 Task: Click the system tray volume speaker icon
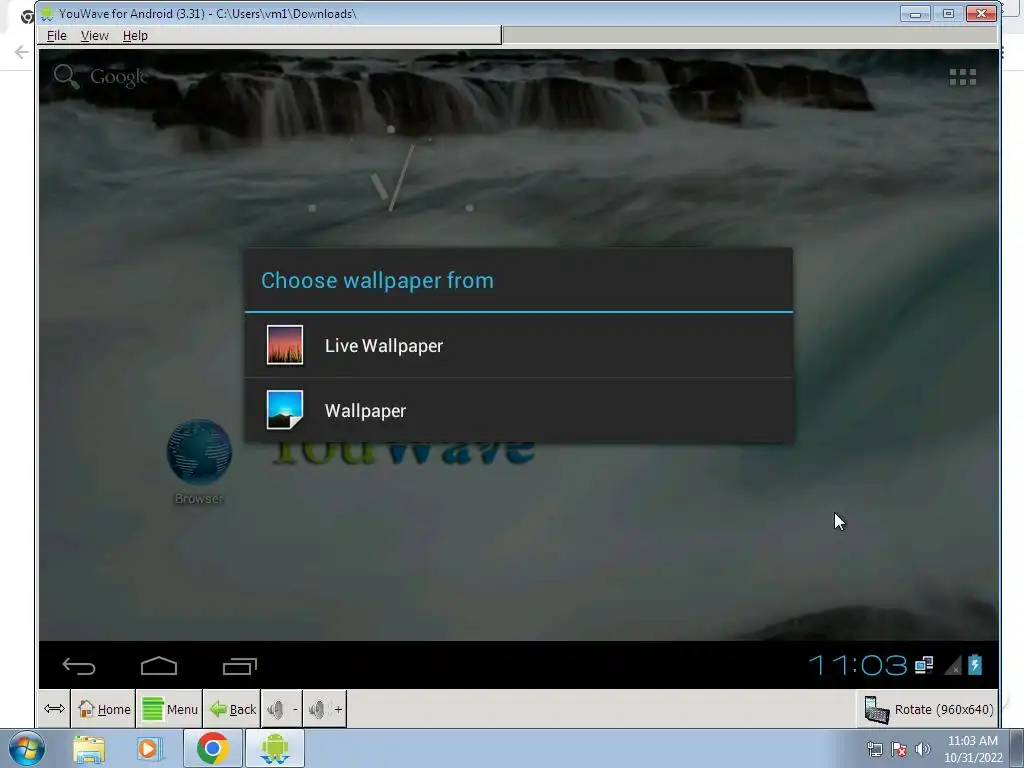[923, 749]
